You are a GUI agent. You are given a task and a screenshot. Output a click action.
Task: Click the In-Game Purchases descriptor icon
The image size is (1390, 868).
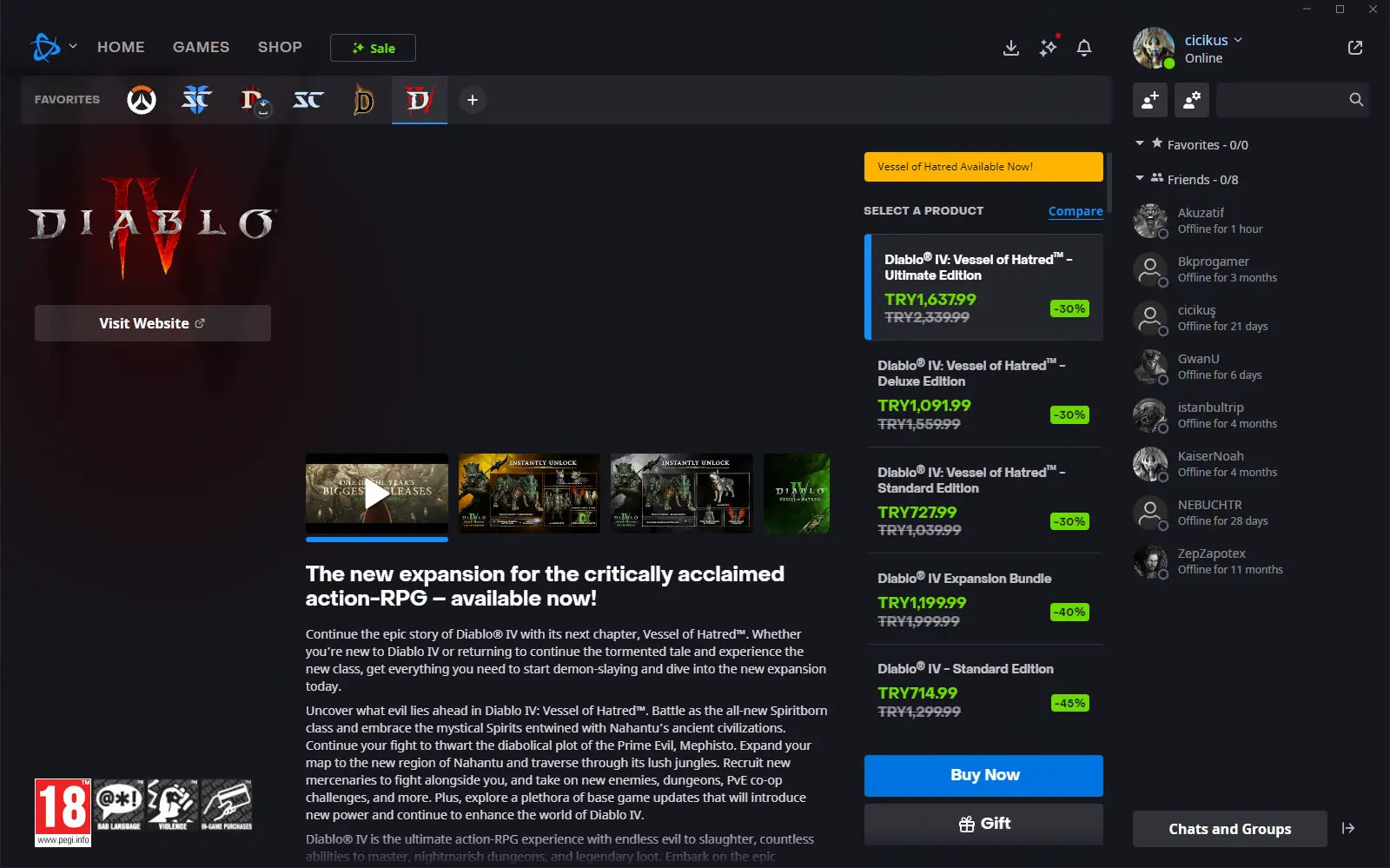click(x=226, y=805)
